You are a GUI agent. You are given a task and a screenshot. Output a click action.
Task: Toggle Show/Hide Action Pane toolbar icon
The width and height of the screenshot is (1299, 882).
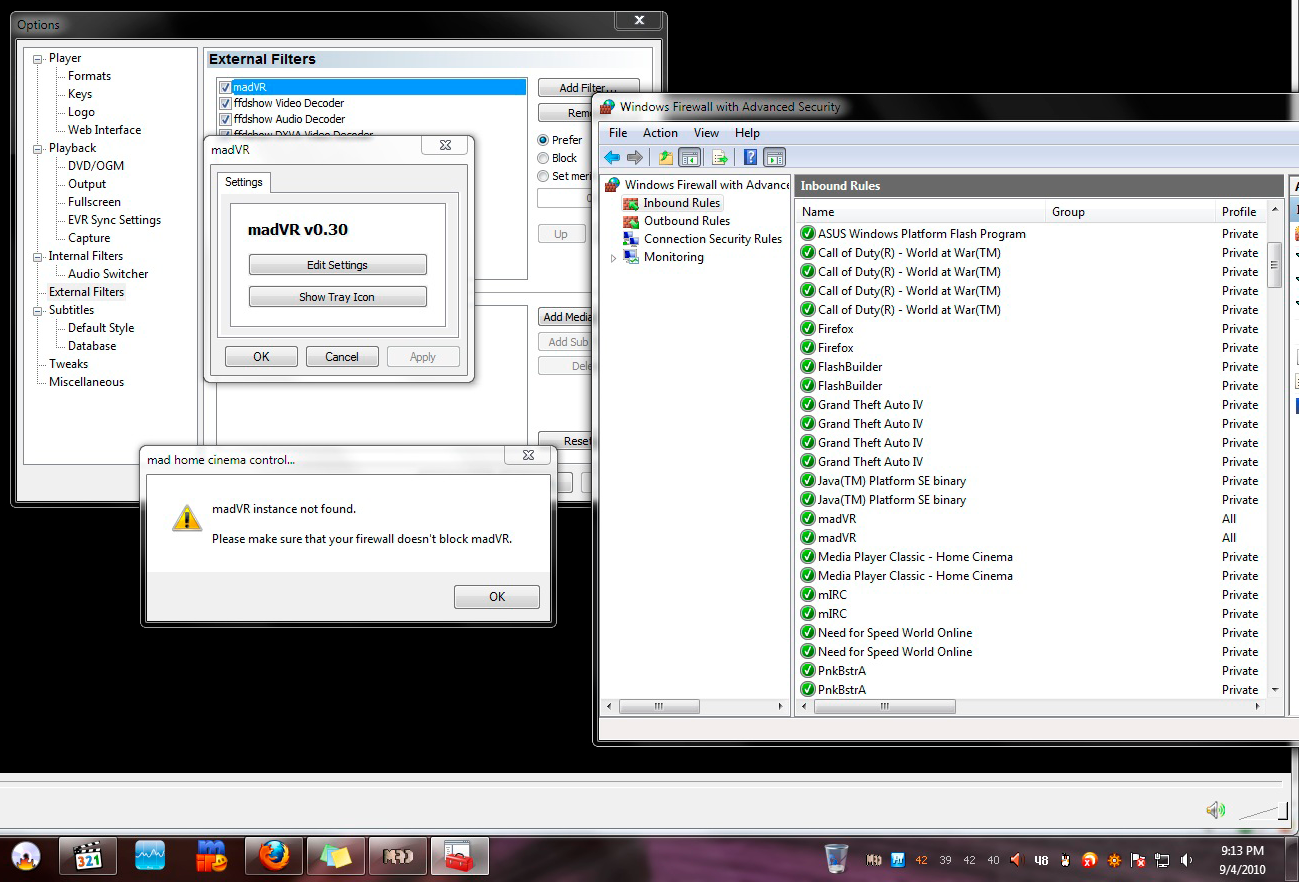pos(775,157)
